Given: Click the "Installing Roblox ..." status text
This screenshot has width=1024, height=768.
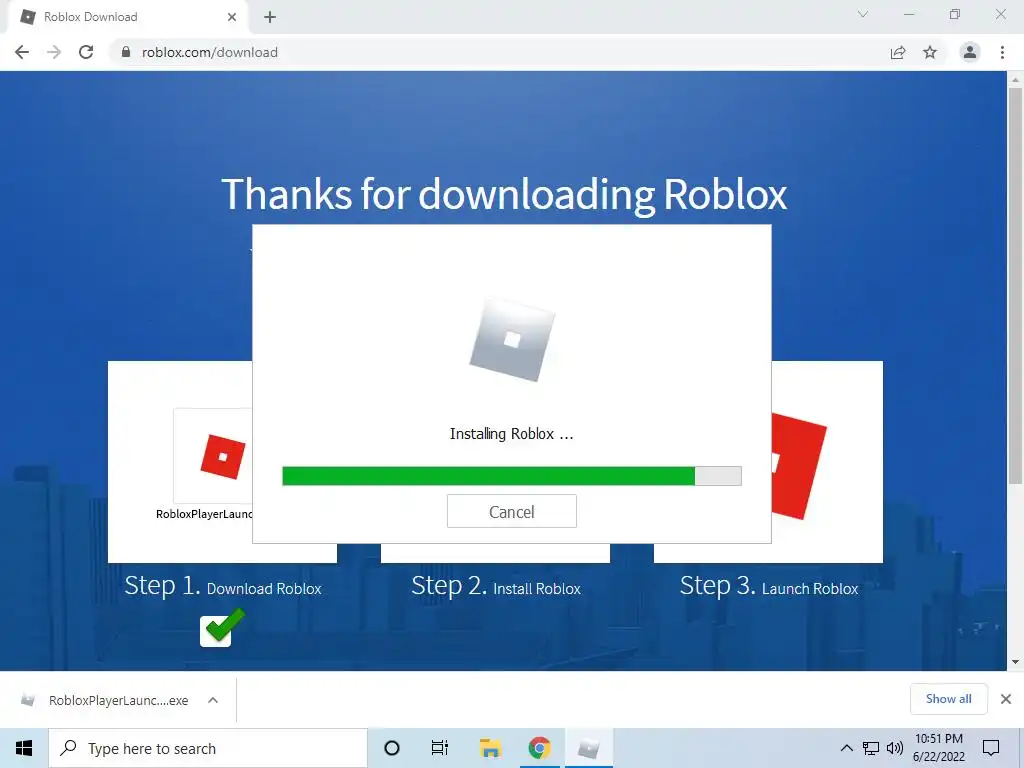Looking at the screenshot, I should click(x=511, y=434).
